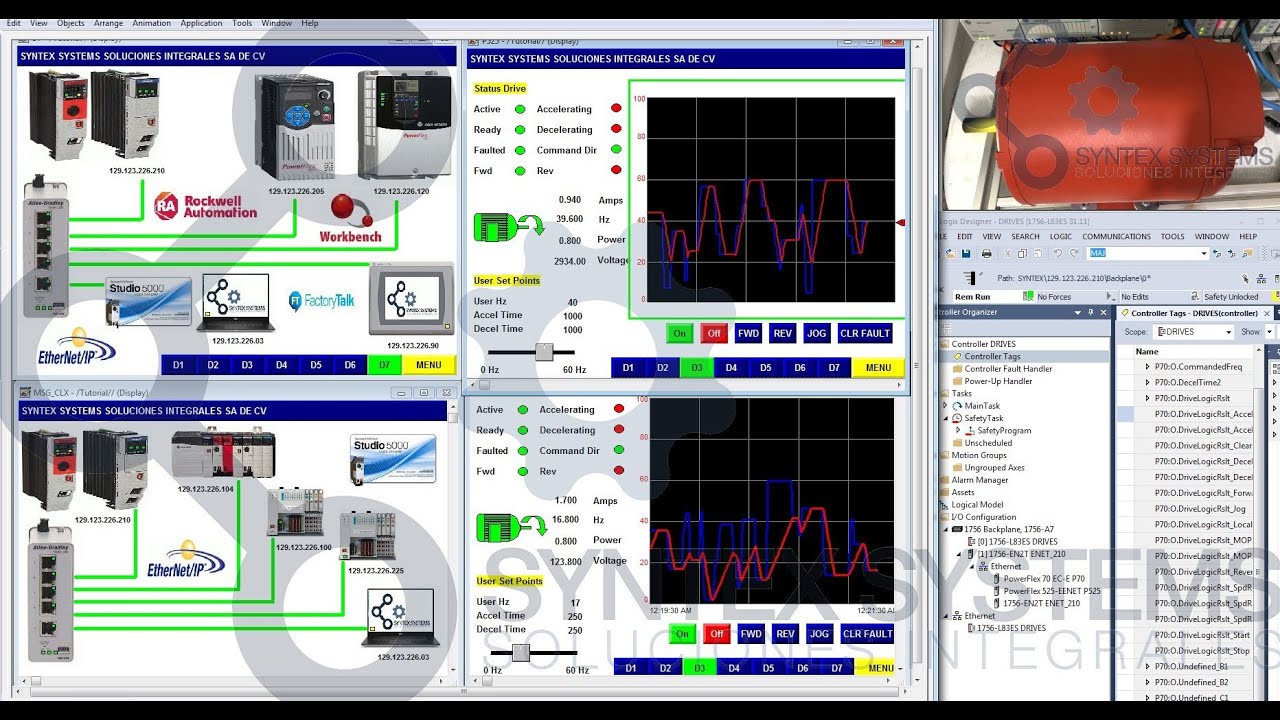Collapse the SafetyTask tree node
The image size is (1280, 720).
point(946,418)
